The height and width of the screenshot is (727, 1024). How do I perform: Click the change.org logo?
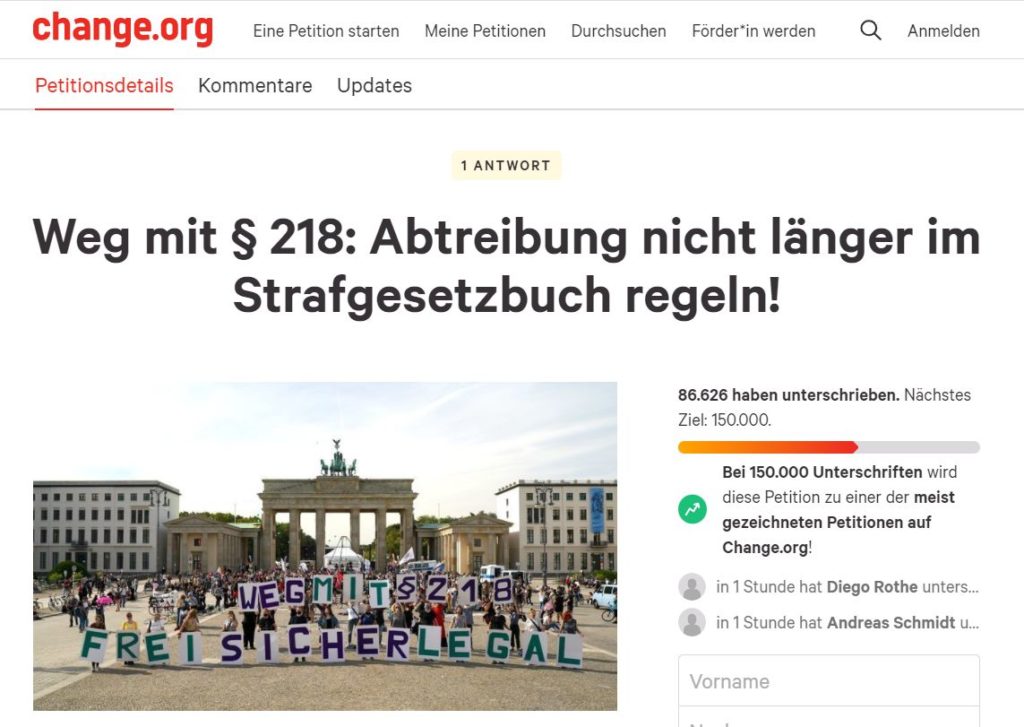pos(123,29)
